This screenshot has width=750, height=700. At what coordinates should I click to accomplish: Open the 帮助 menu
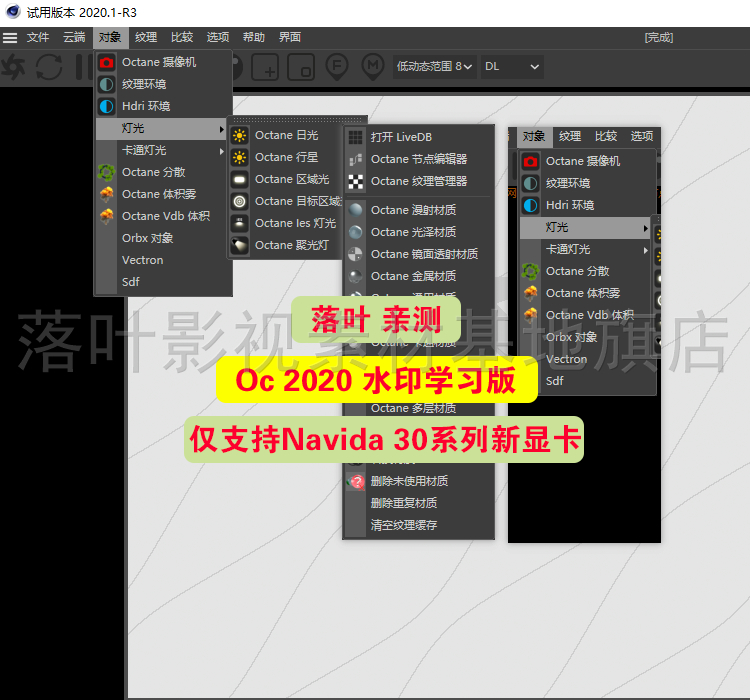pyautogui.click(x=254, y=37)
